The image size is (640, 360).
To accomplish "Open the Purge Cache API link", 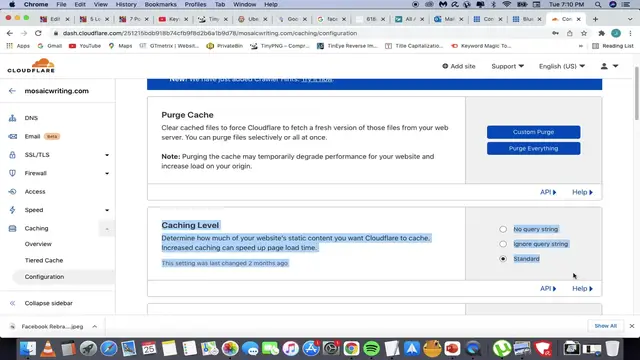I will click(x=548, y=192).
